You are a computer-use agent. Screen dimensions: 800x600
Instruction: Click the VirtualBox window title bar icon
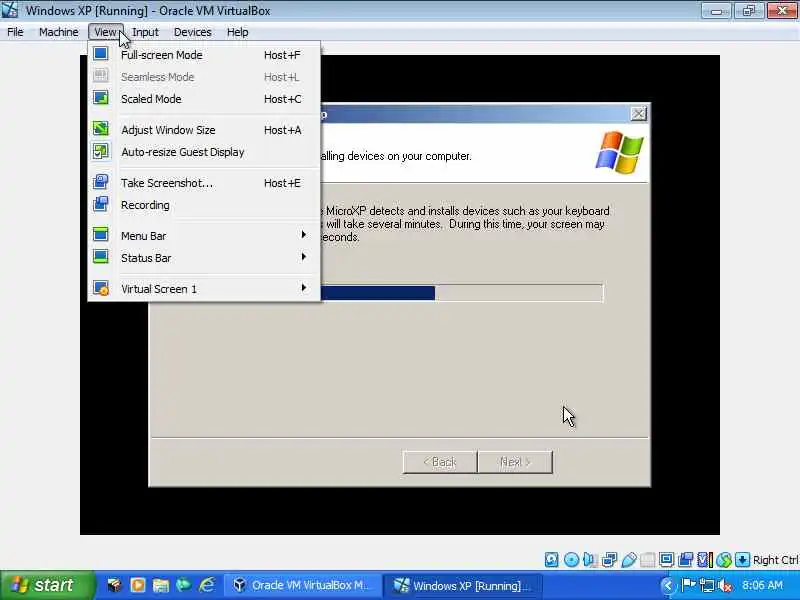pyautogui.click(x=10, y=10)
